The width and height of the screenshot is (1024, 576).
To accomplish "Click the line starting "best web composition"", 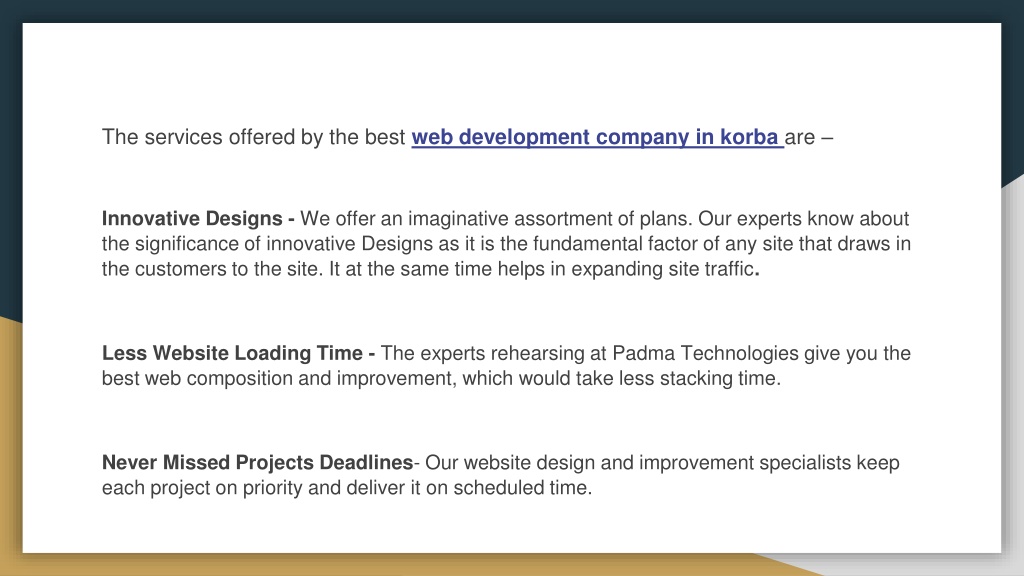I will click(441, 378).
